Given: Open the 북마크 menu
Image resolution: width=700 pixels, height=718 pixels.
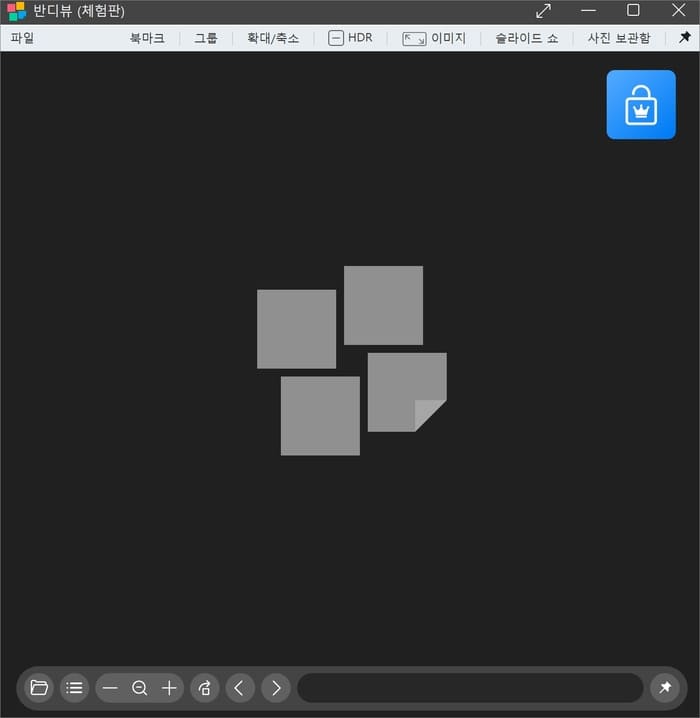Looking at the screenshot, I should [147, 38].
